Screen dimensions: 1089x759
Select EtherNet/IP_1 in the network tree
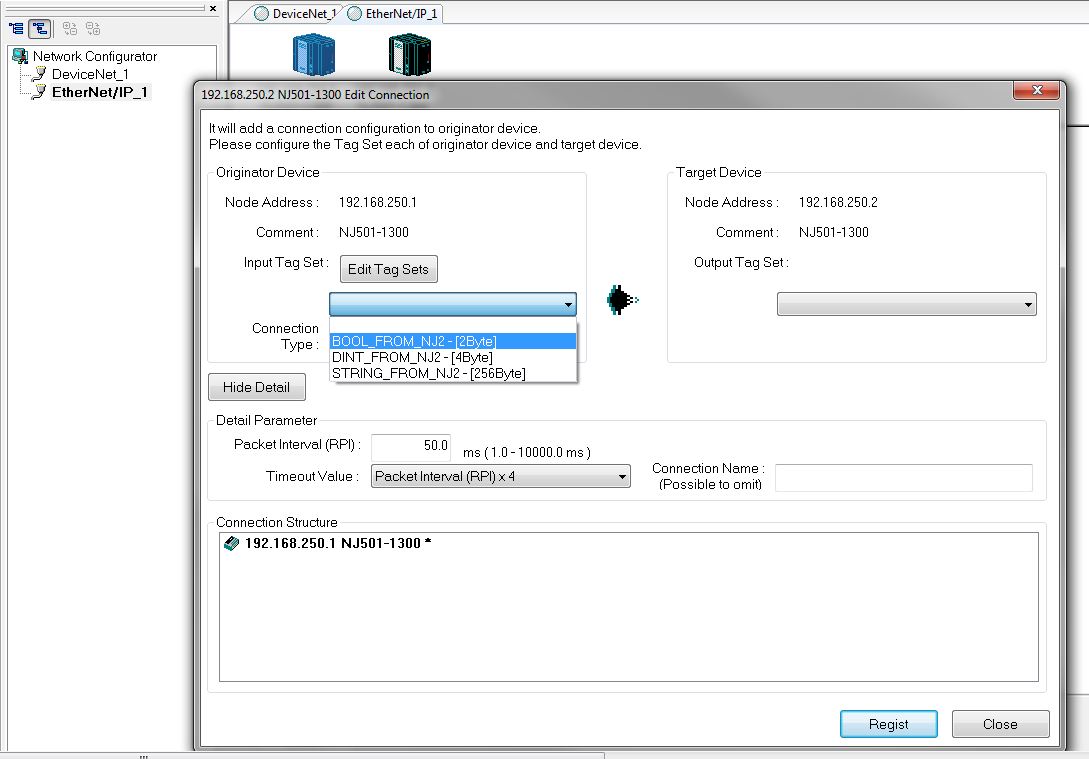pos(99,92)
